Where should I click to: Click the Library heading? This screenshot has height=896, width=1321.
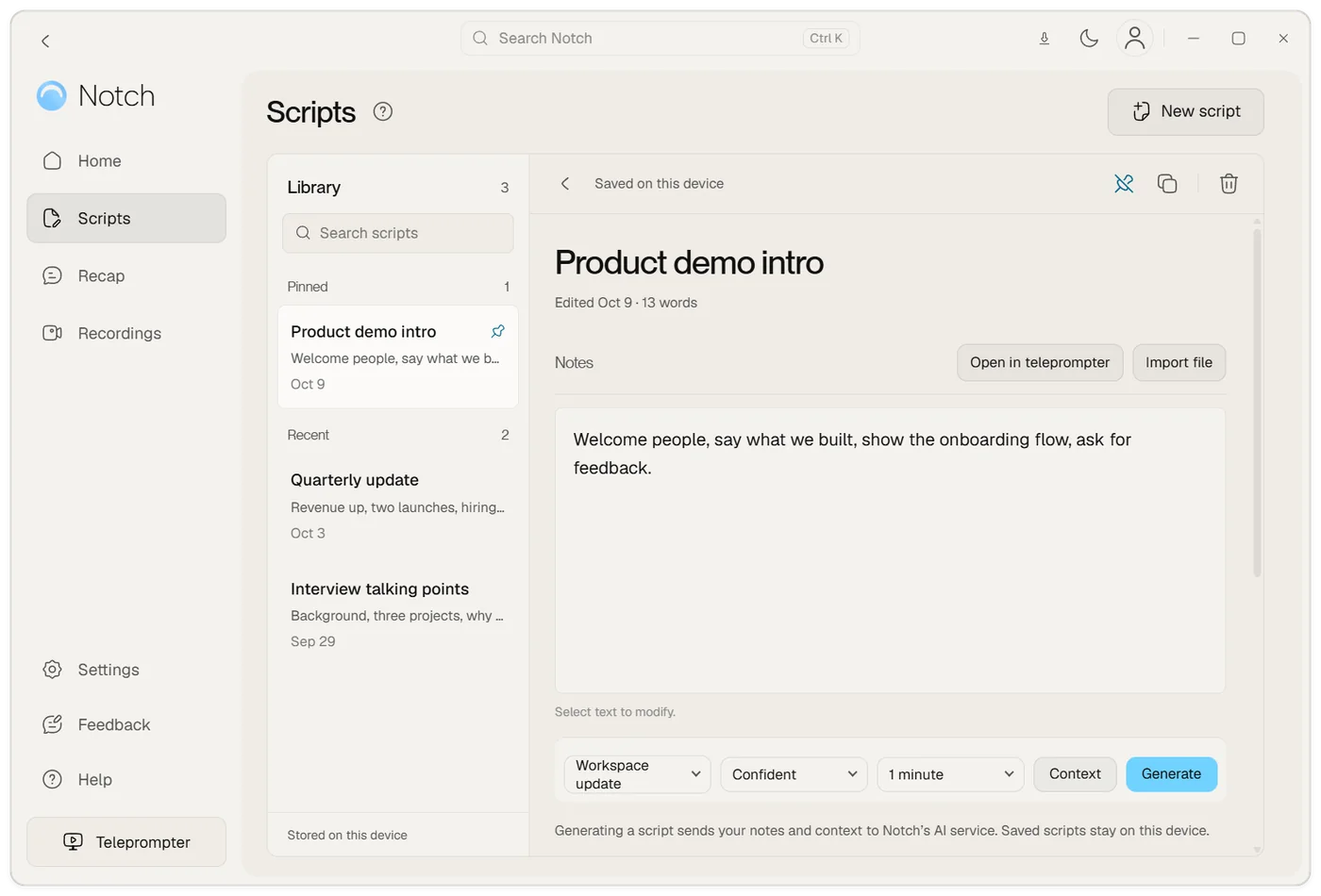pos(313,188)
